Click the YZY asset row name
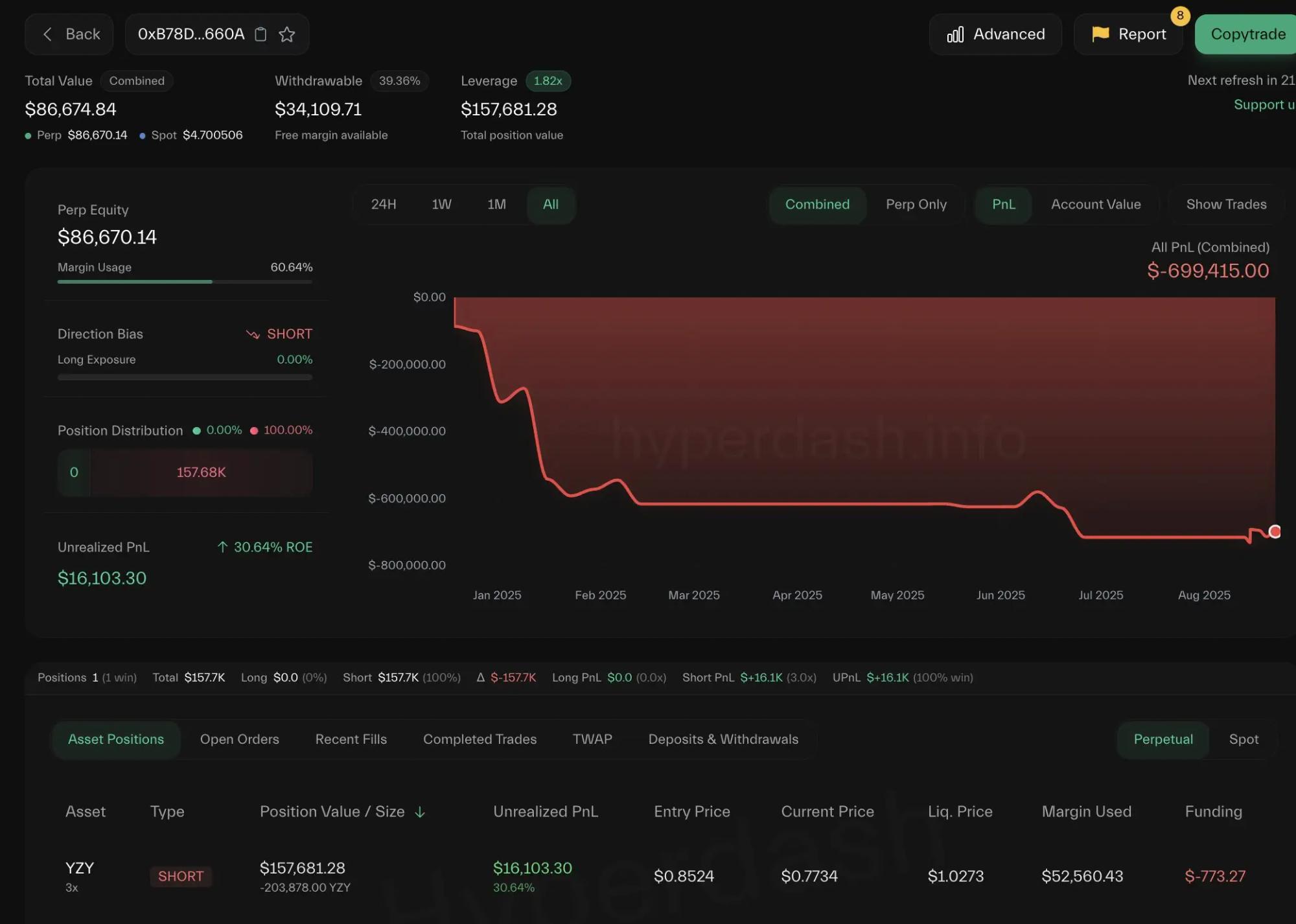Viewport: 1296px width, 924px height. click(x=80, y=868)
